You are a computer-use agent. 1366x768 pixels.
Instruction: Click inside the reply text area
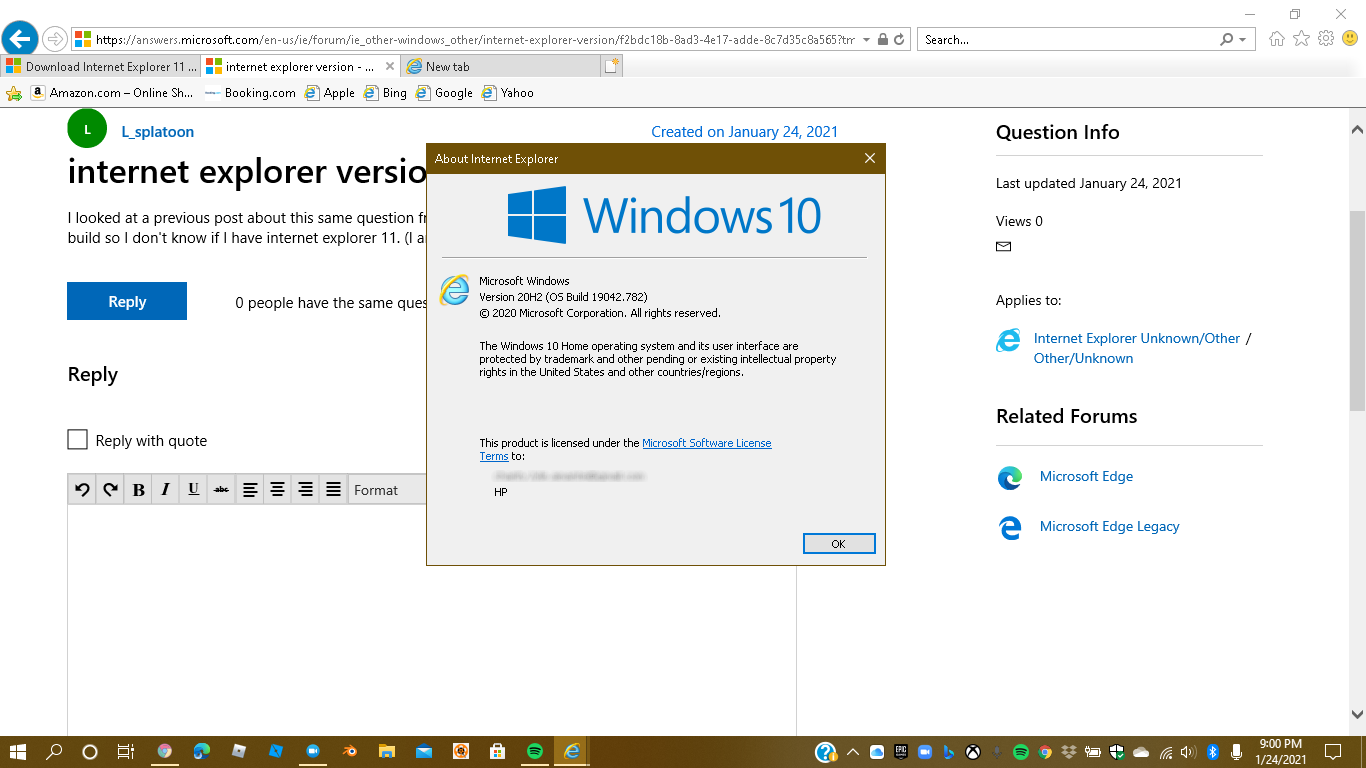pyautogui.click(x=431, y=620)
